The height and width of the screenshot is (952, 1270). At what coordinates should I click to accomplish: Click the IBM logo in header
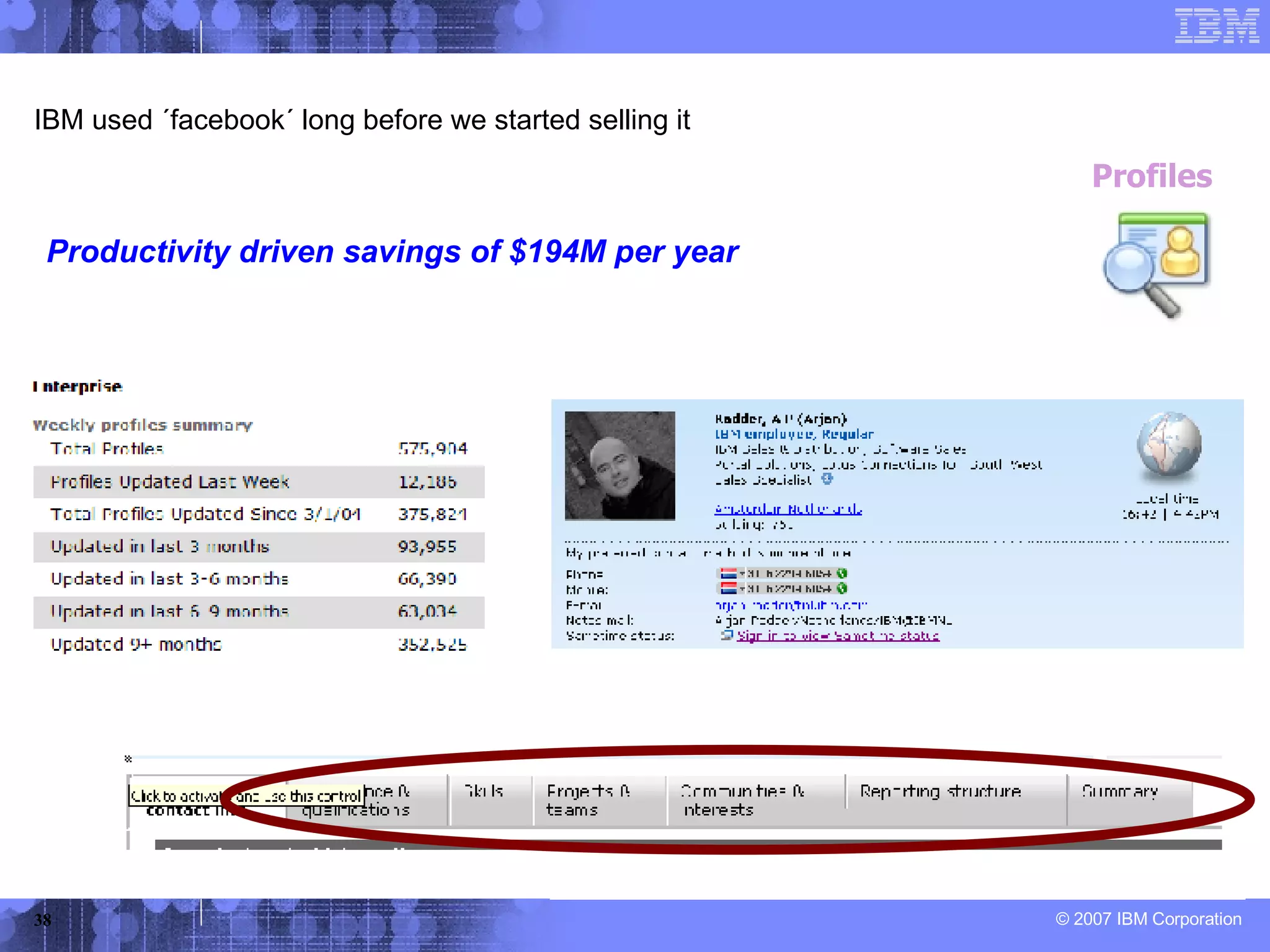tap(1216, 26)
